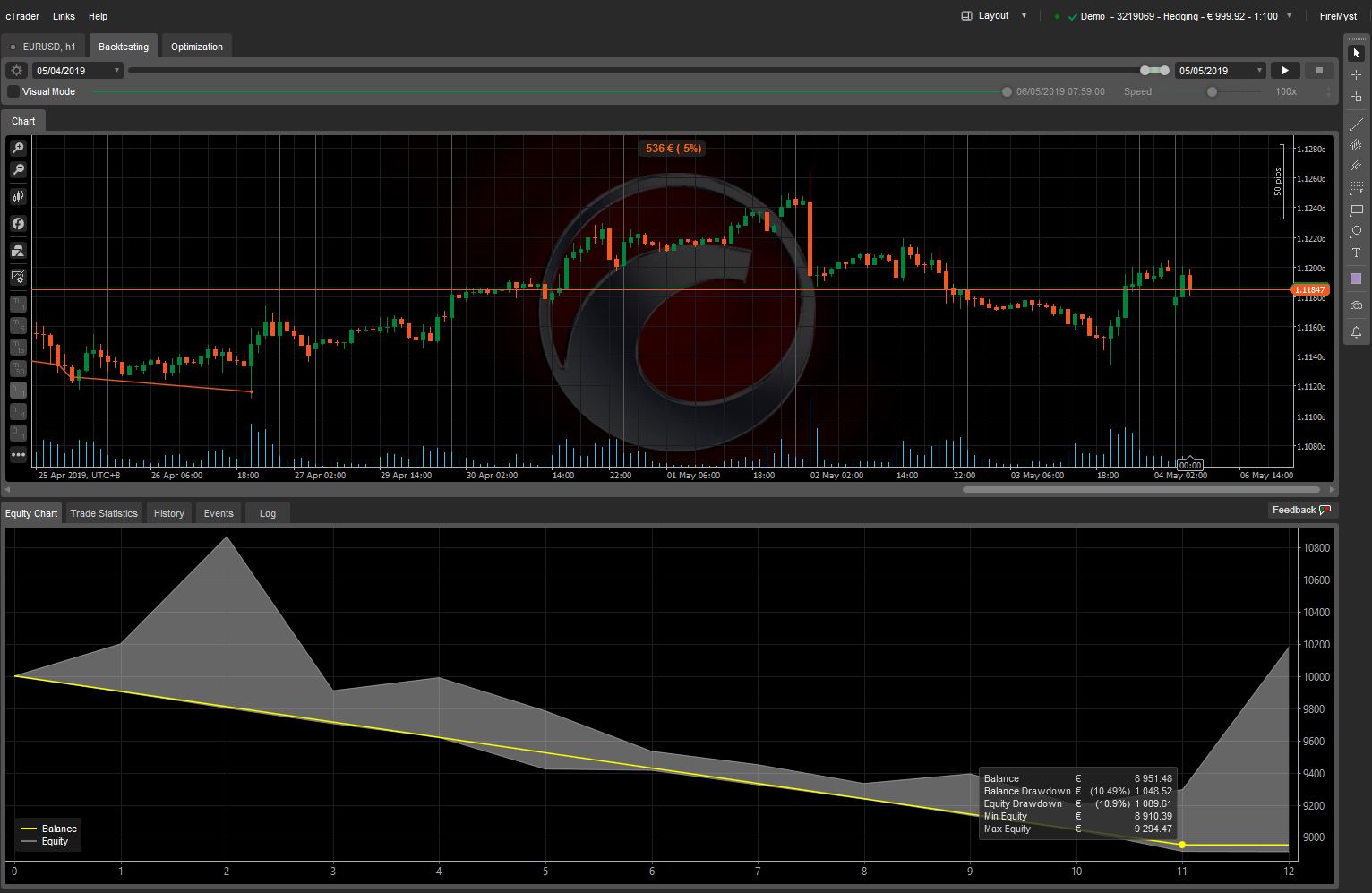The width and height of the screenshot is (1372, 893).
Task: Open the Trade Statistics tab
Action: pos(104,513)
